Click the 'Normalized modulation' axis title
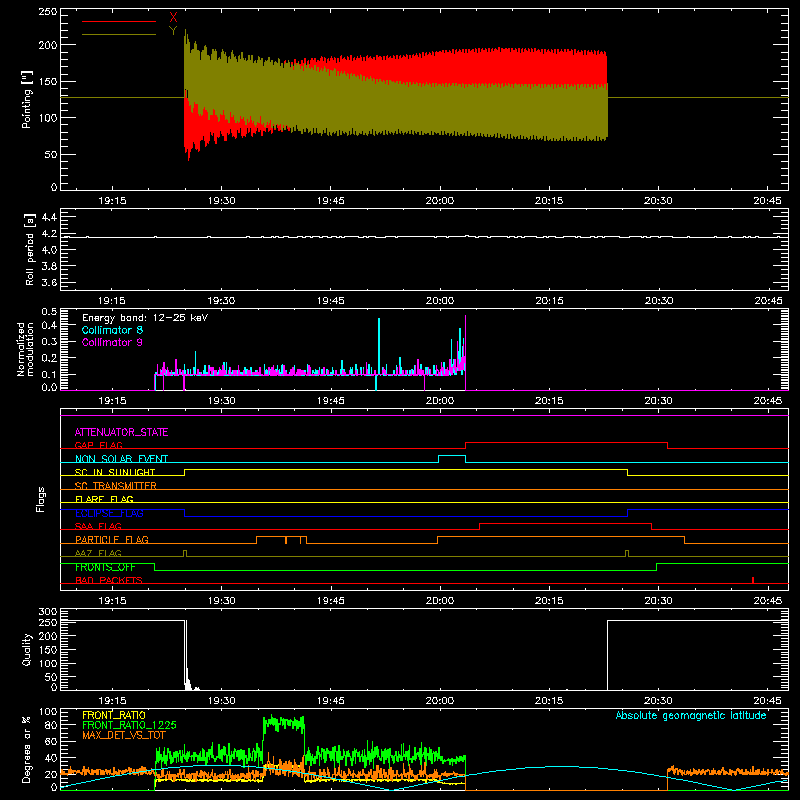This screenshot has height=800, width=800. click(x=25, y=349)
